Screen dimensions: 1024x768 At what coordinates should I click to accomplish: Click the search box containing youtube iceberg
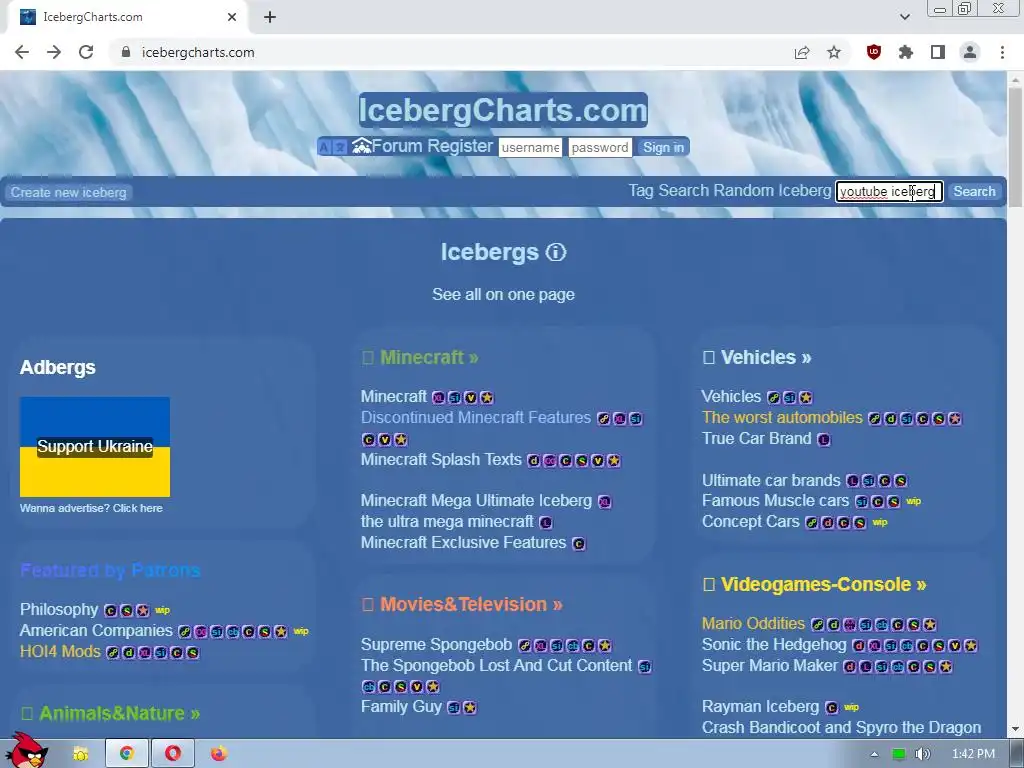pyautogui.click(x=889, y=191)
